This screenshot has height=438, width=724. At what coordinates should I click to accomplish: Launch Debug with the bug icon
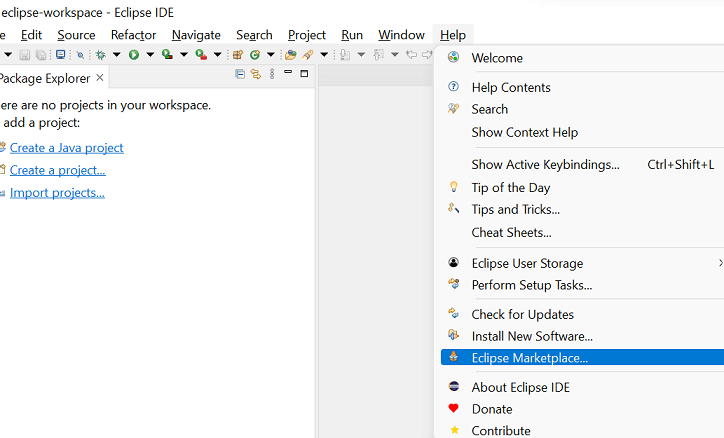point(100,55)
